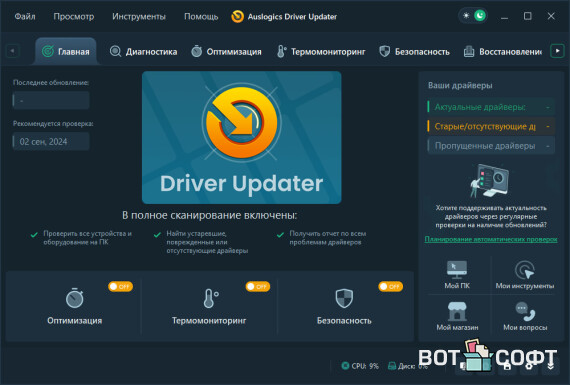Switch to the Диагностика tab
Screen dimensions: 570x385
tap(143, 52)
